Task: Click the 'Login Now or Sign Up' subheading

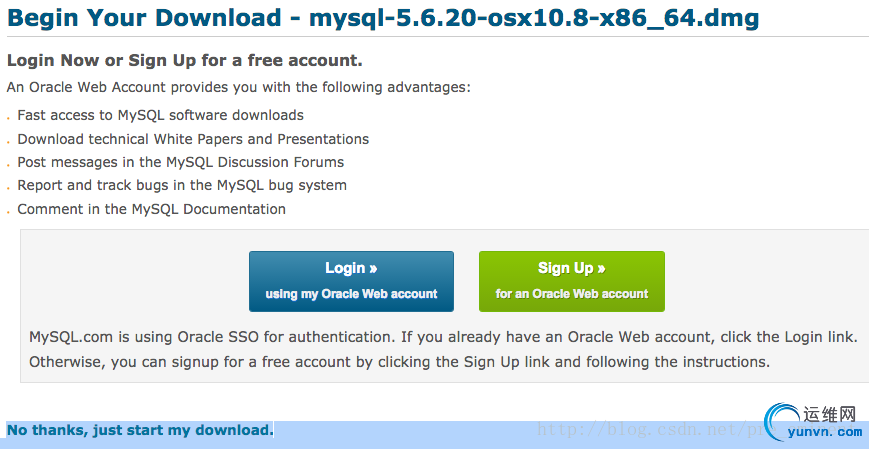Action: [185, 61]
